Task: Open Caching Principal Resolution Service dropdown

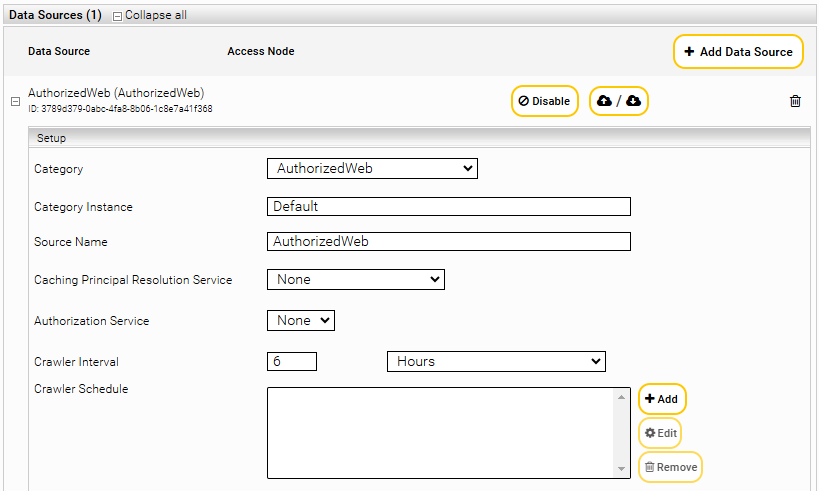Action: click(x=356, y=279)
